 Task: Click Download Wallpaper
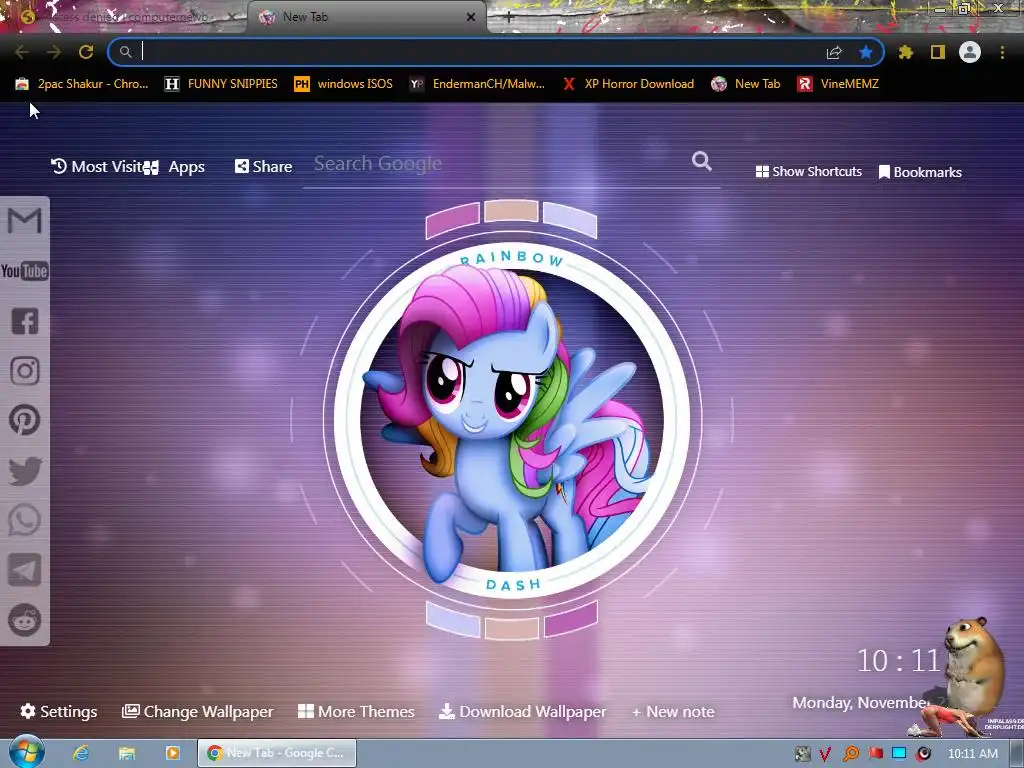[x=522, y=711]
